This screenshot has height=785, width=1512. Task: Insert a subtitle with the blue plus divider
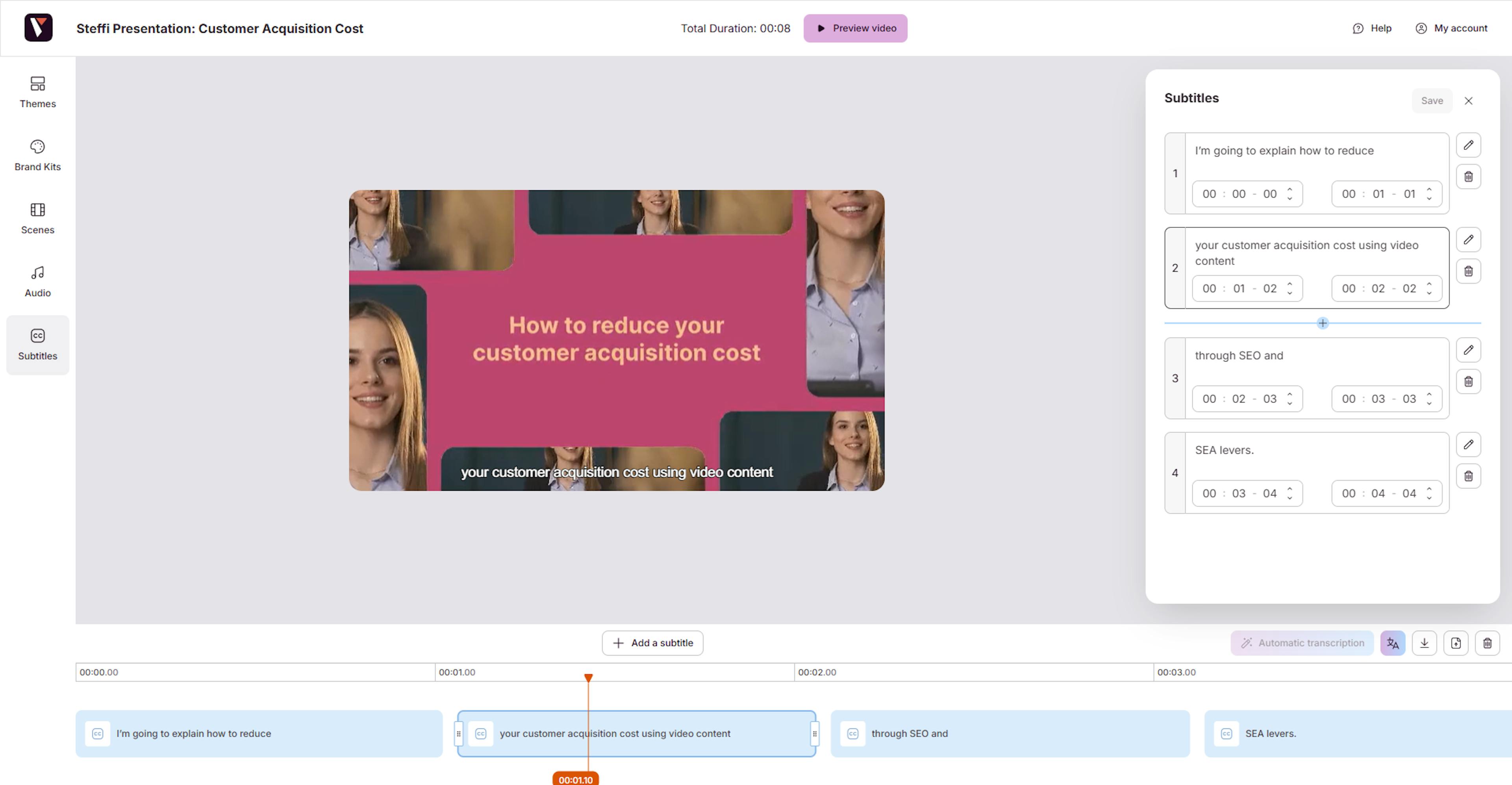pos(1323,323)
